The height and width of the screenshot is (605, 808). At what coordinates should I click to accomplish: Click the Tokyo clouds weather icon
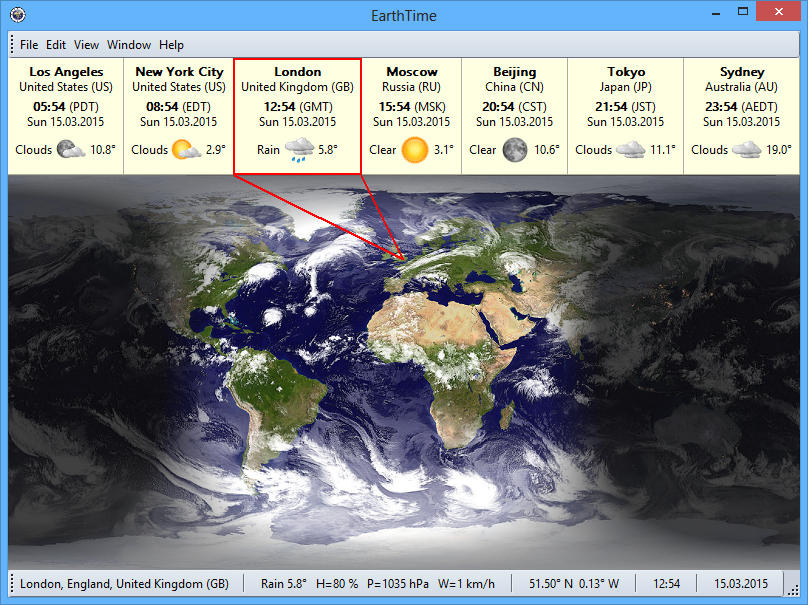click(630, 149)
